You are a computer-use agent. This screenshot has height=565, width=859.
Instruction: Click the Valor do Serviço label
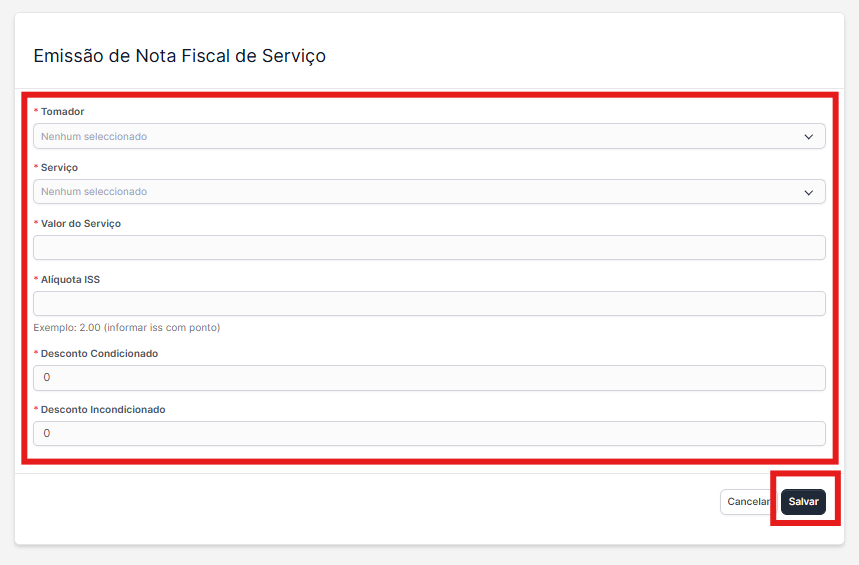click(x=80, y=224)
